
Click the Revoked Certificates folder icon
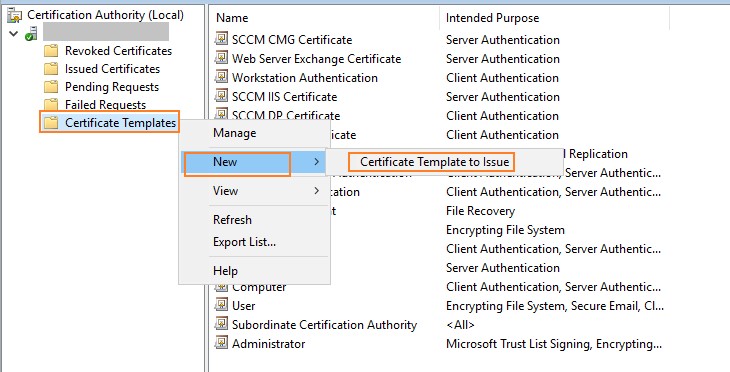click(51, 50)
